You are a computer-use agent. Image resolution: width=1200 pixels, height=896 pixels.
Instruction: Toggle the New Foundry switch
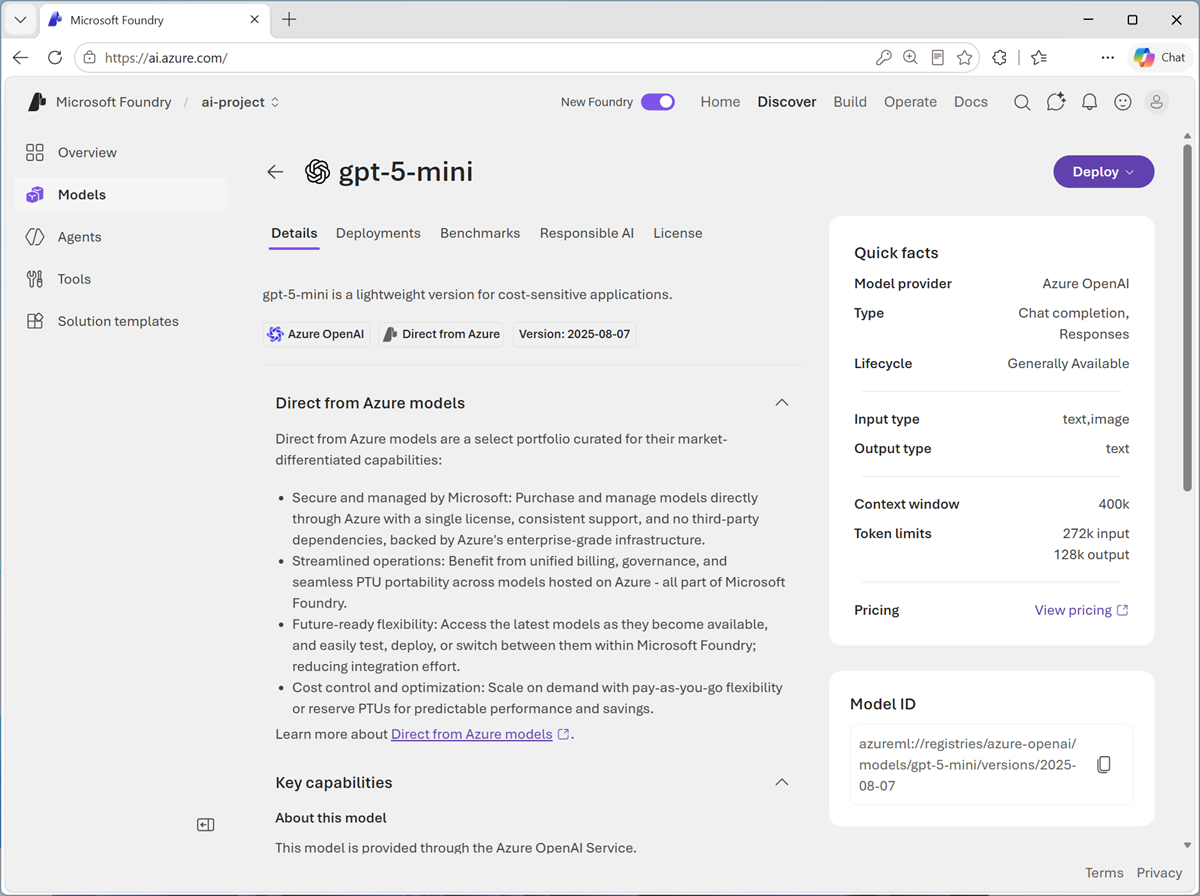[x=658, y=102]
